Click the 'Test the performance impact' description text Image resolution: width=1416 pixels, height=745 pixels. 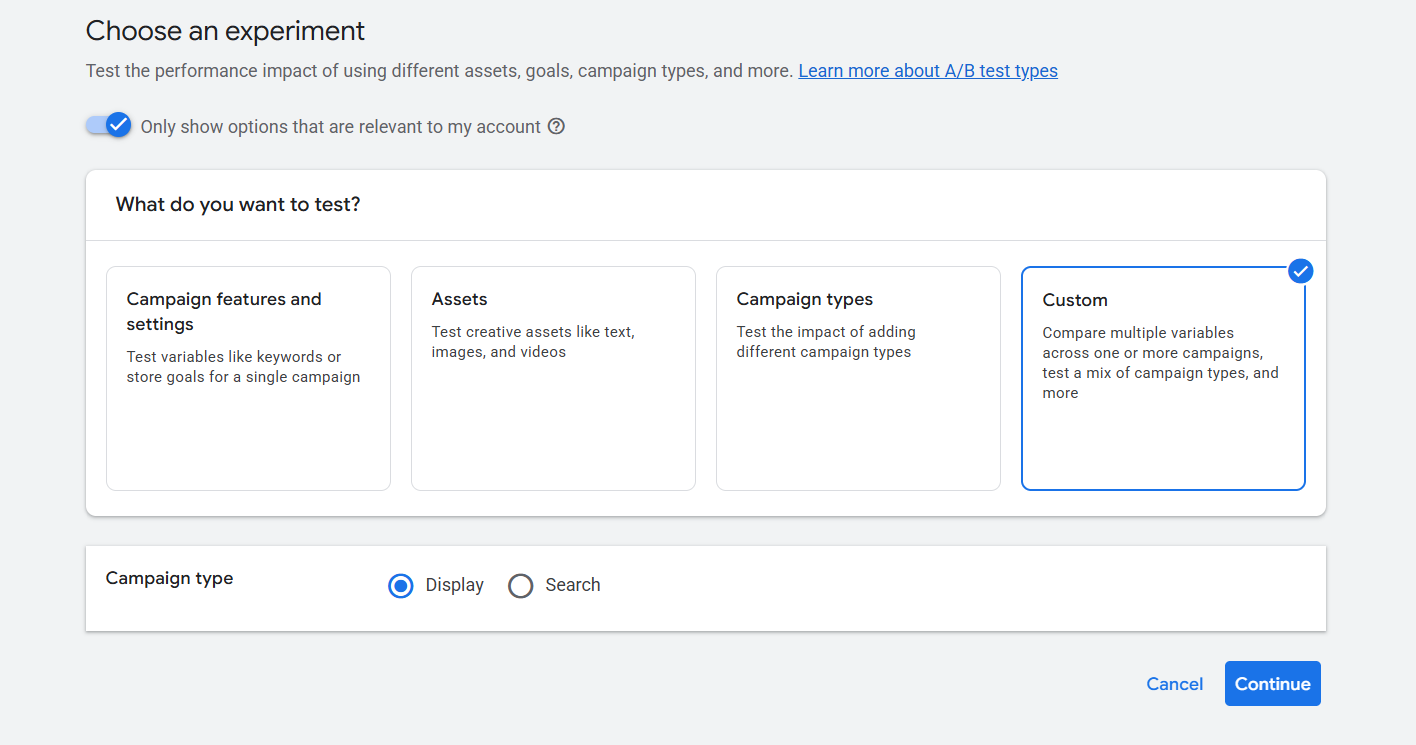tap(440, 71)
